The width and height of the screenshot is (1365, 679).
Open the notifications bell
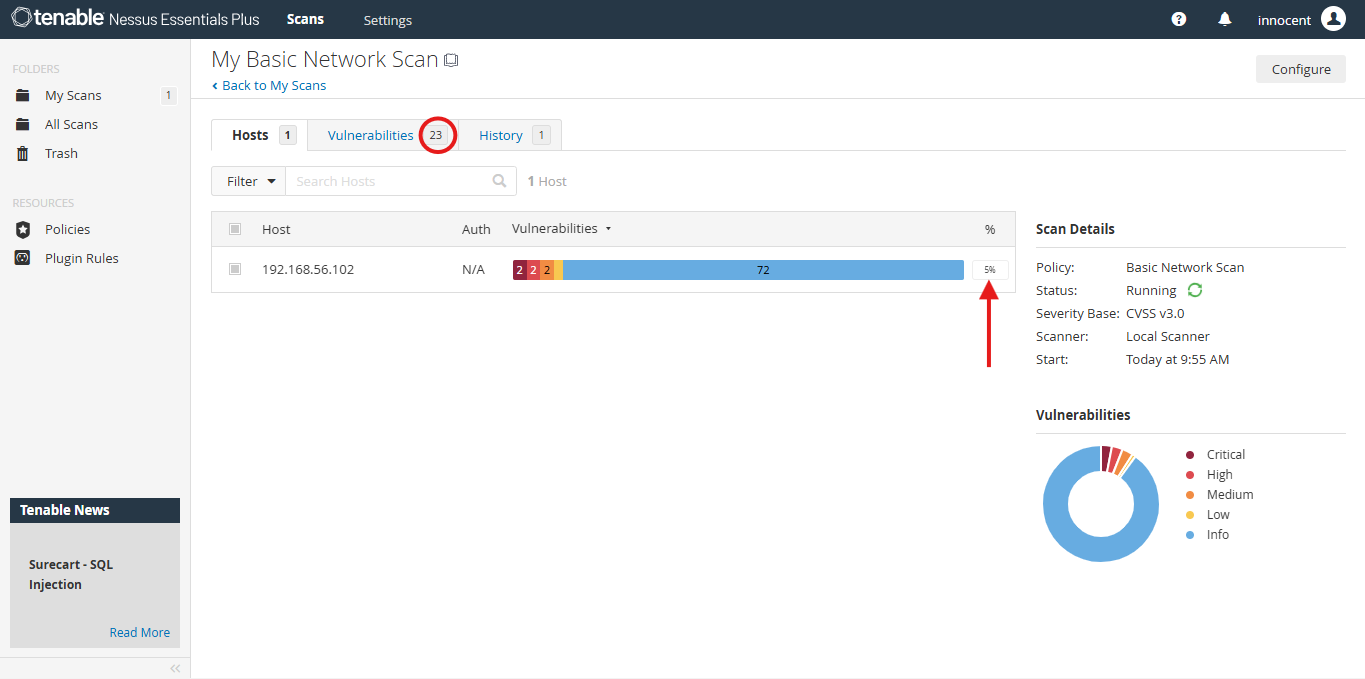coord(1225,19)
